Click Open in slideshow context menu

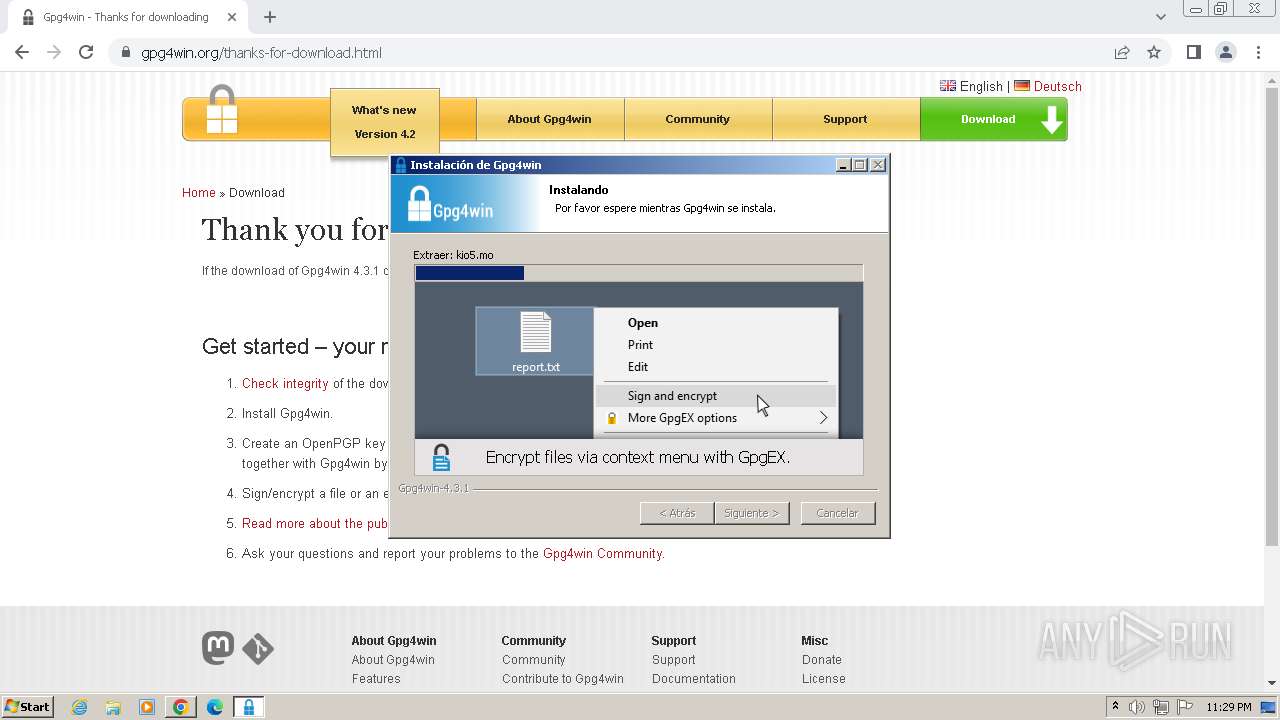(x=643, y=323)
